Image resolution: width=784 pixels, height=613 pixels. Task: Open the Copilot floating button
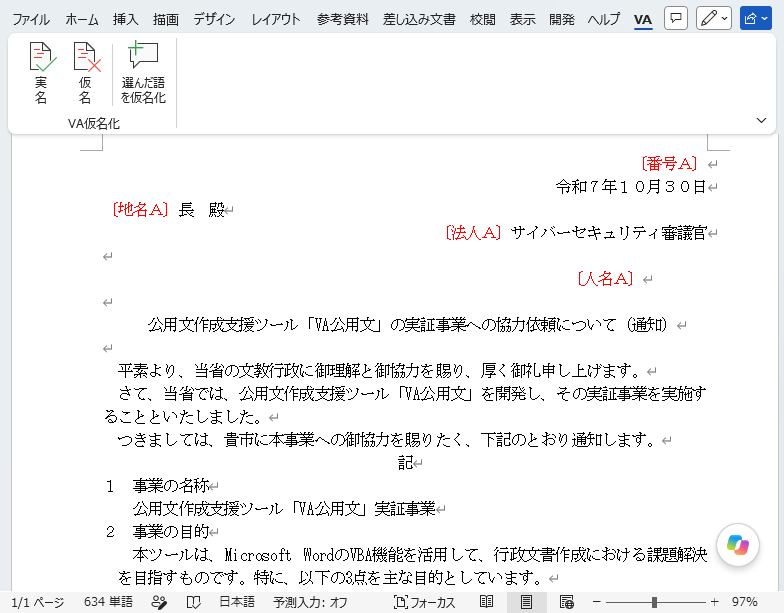pyautogui.click(x=738, y=544)
